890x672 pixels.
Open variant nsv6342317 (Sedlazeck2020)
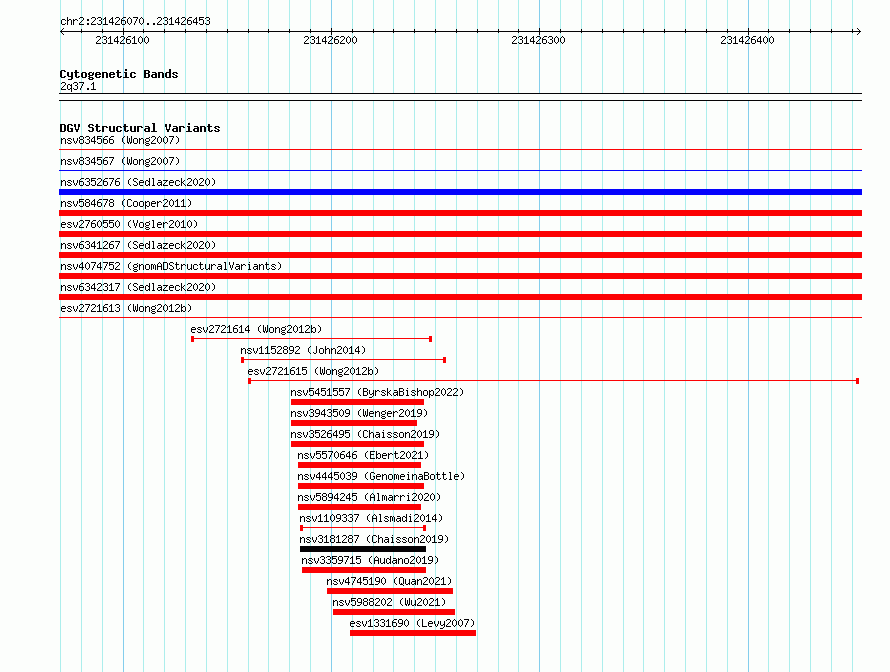(x=138, y=287)
